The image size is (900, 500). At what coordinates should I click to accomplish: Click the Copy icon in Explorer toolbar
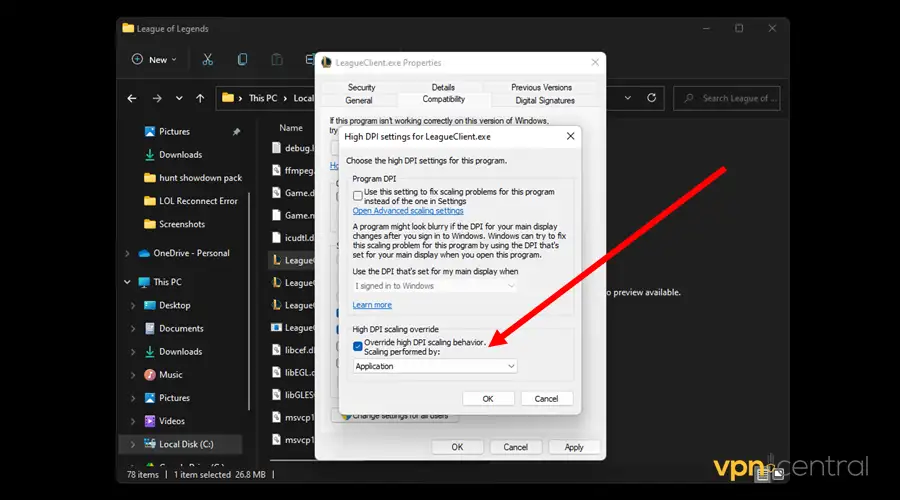[x=242, y=60]
